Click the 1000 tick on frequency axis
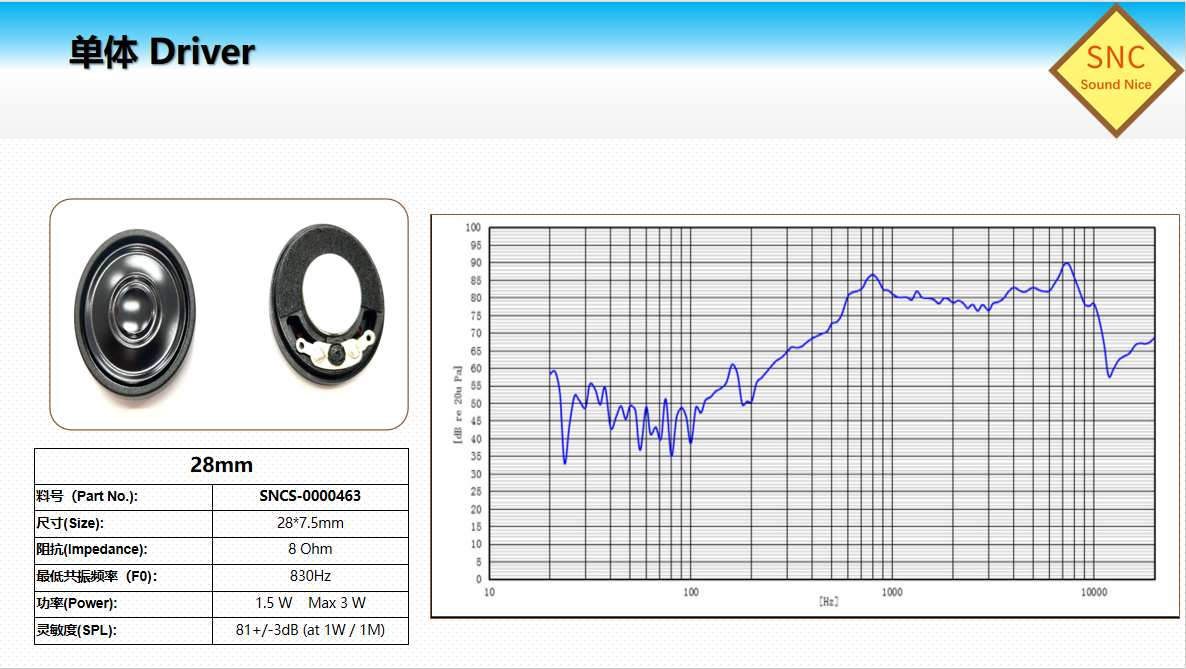 [892, 592]
